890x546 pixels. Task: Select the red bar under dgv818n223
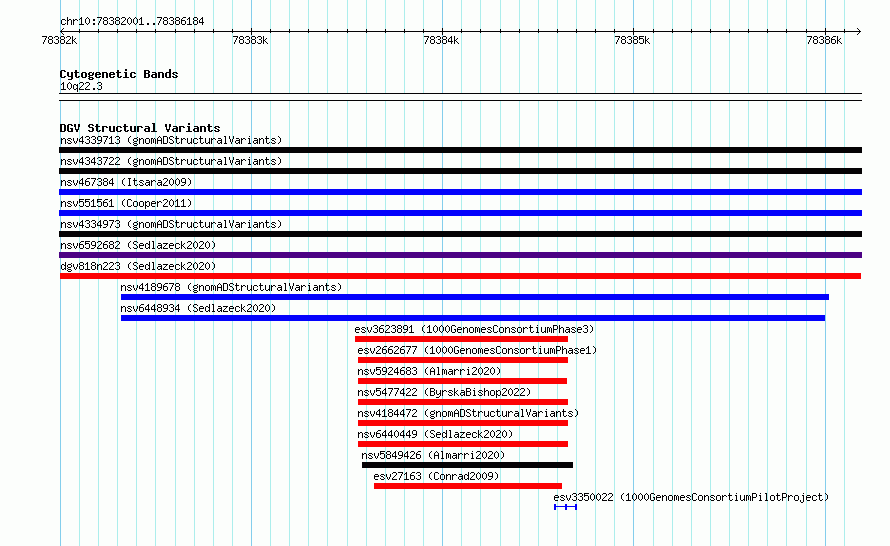(x=460, y=276)
